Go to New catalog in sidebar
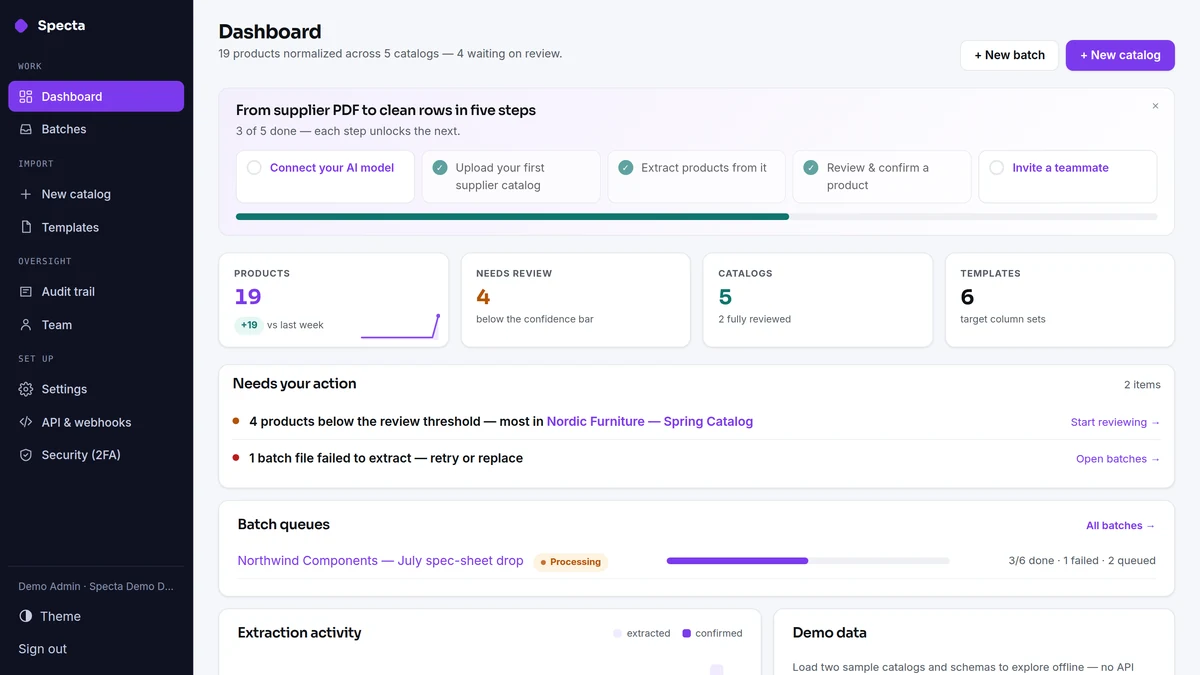Viewport: 1200px width, 675px height. [96, 194]
